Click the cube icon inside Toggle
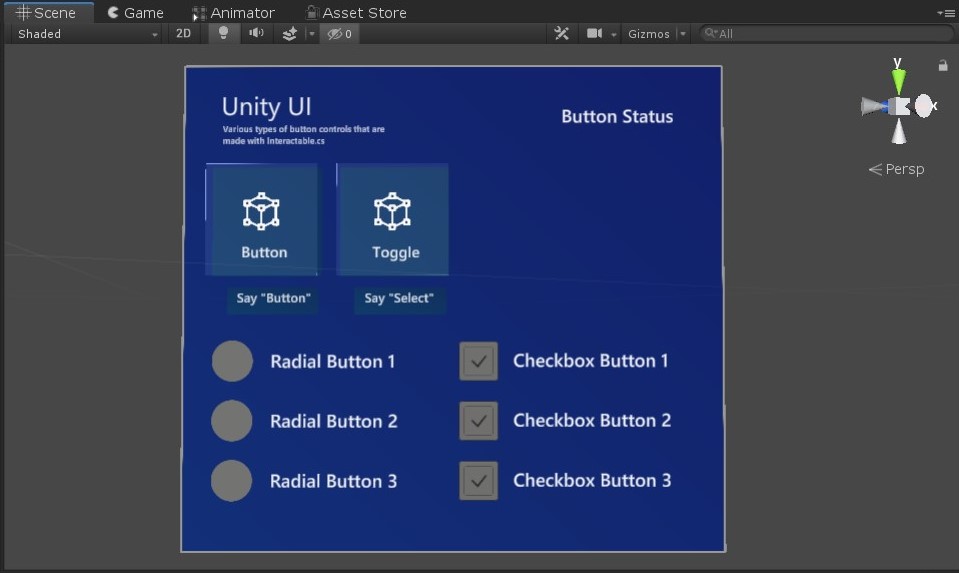 392,212
